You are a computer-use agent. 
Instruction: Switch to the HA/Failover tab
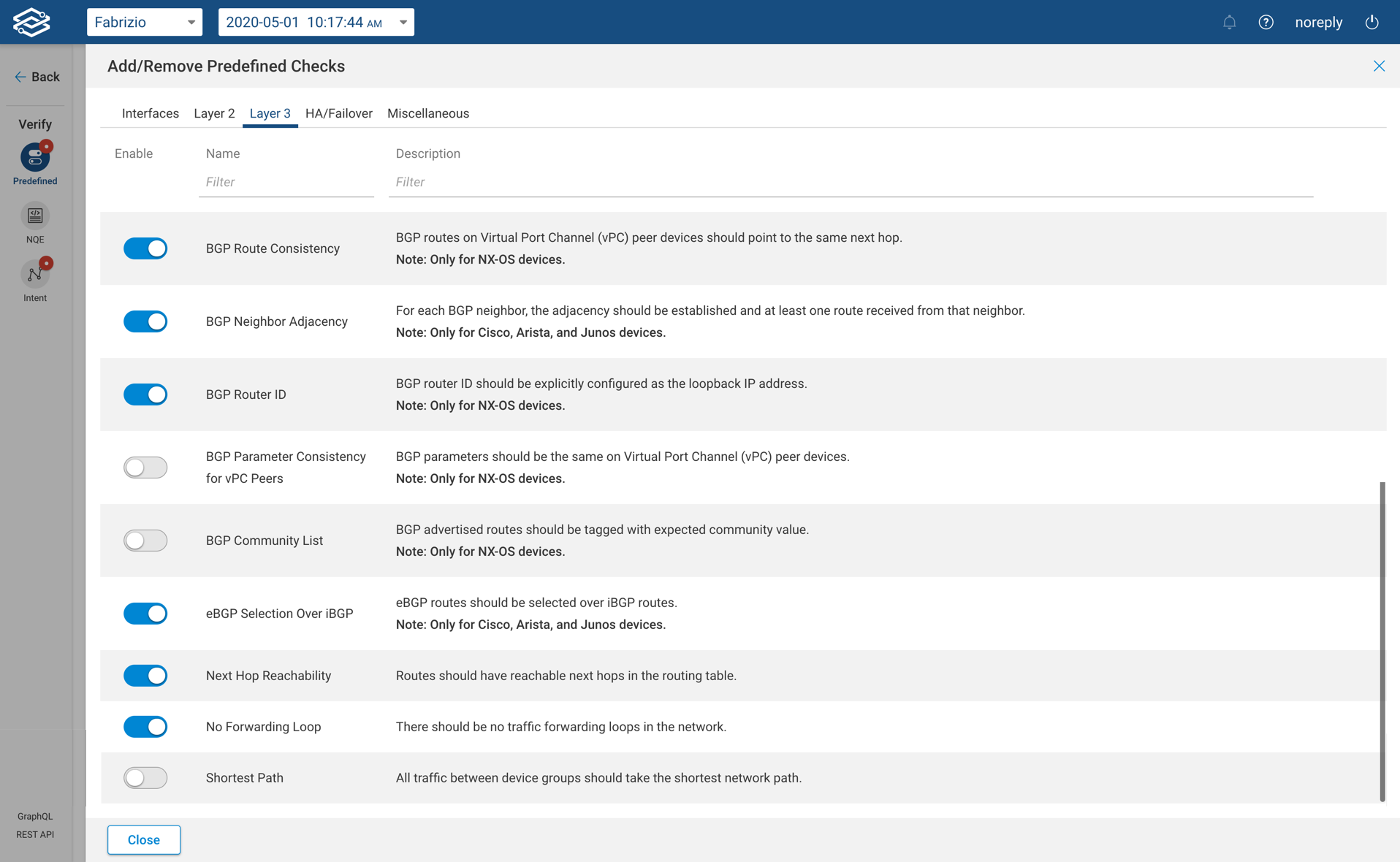pyautogui.click(x=338, y=113)
